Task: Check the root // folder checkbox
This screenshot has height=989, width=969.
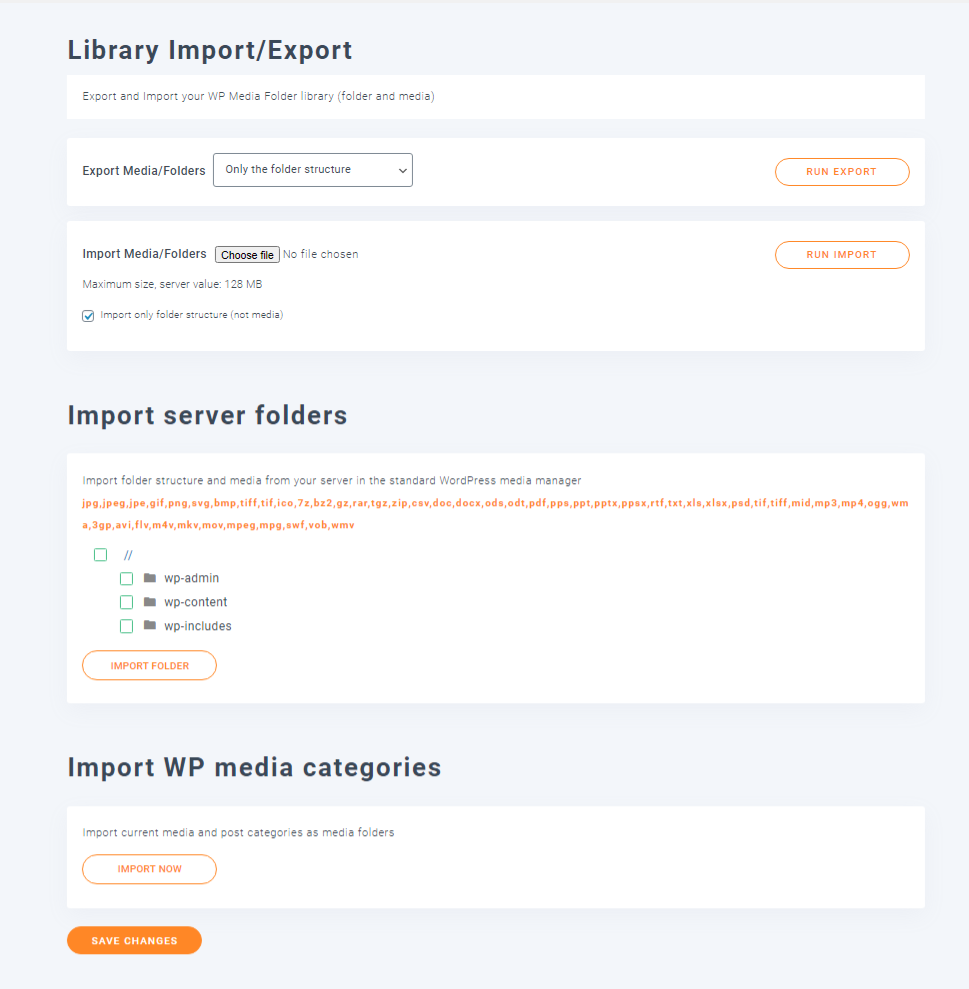Action: point(100,554)
